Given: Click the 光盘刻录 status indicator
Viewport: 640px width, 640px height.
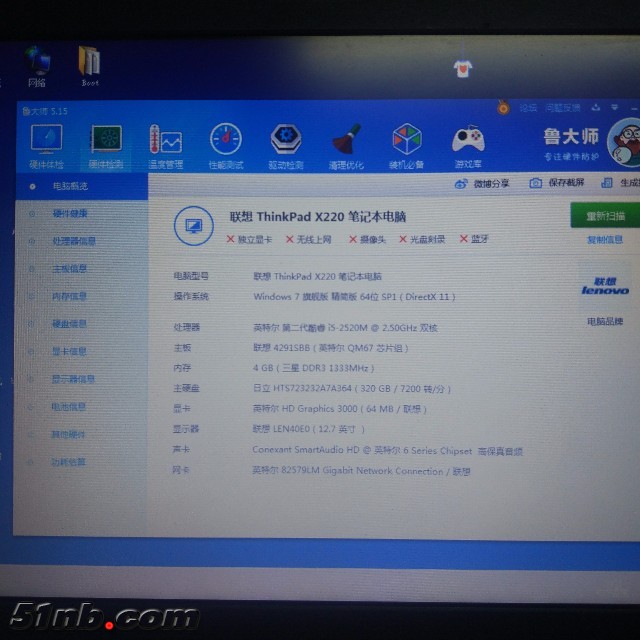Looking at the screenshot, I should (x=422, y=239).
